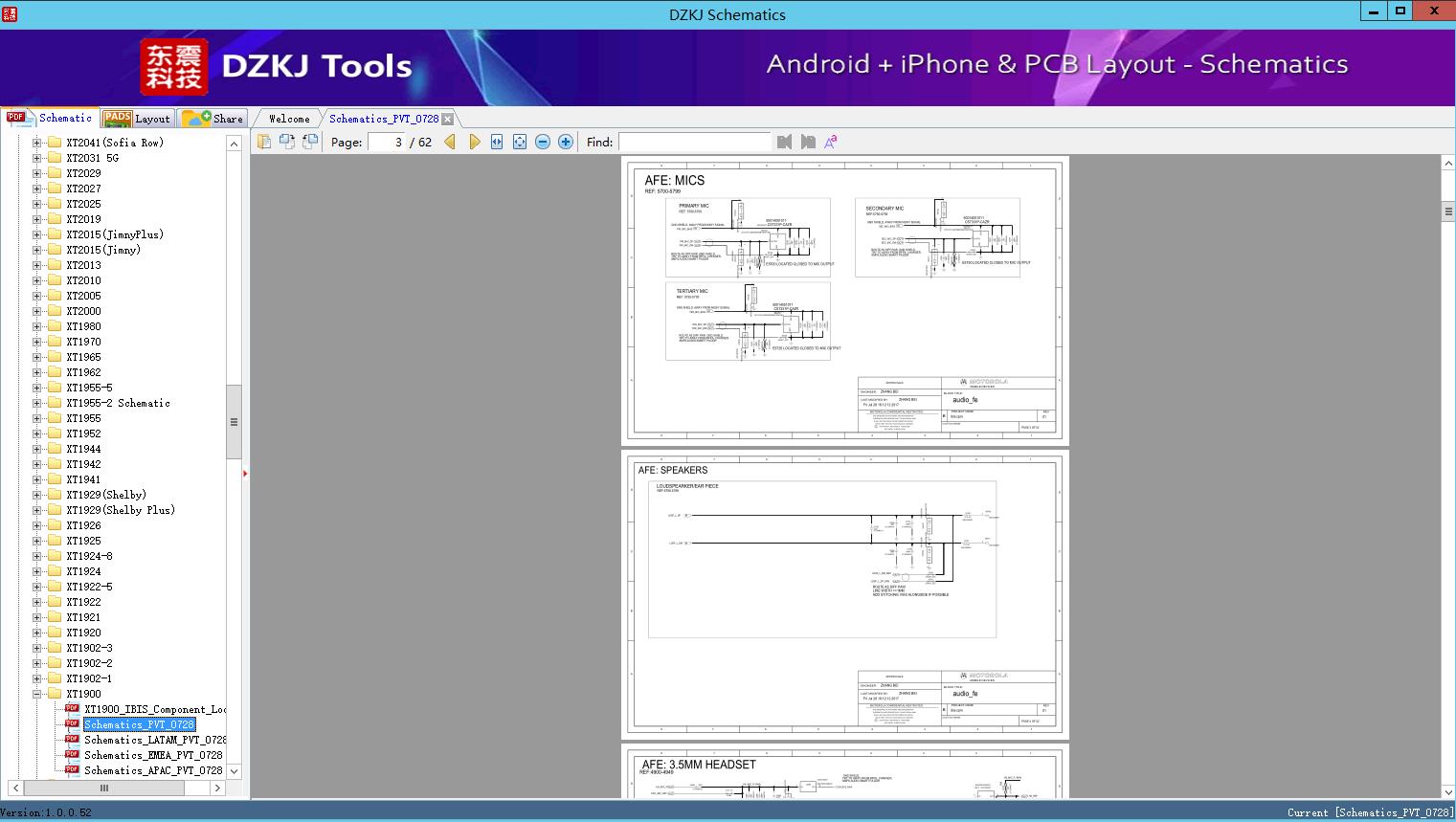Expand the XT1955-2 Schematic folder
Screen dimensions: 1456x822
pyautogui.click(x=37, y=403)
